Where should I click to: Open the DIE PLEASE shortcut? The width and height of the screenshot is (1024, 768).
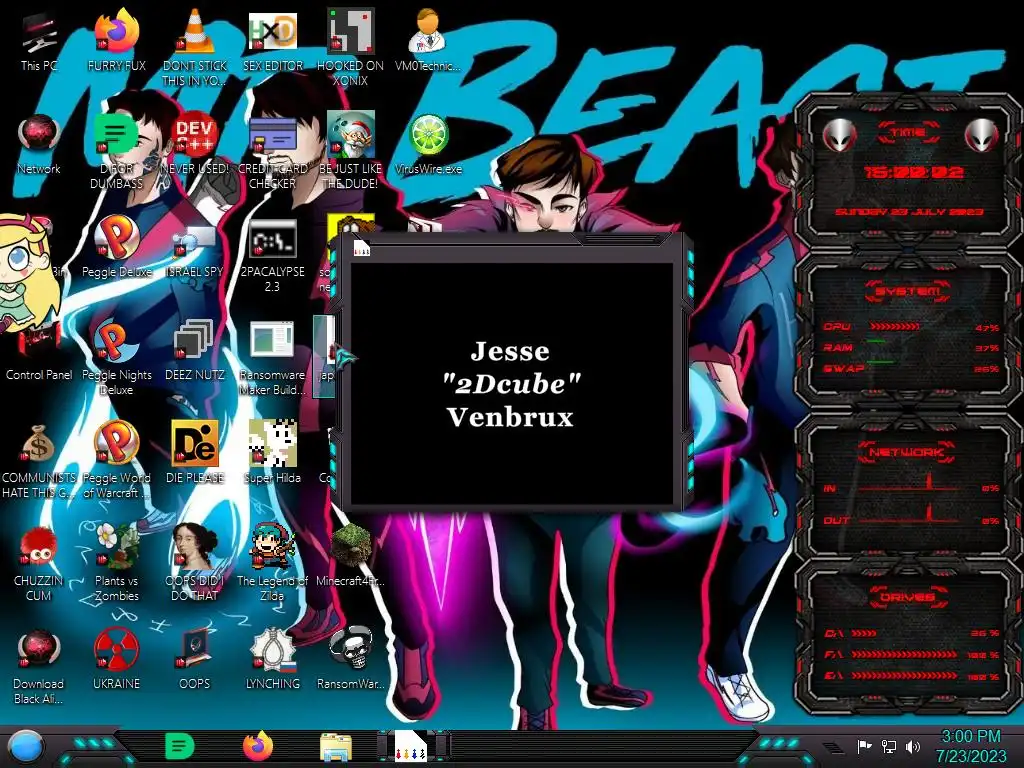(195, 452)
